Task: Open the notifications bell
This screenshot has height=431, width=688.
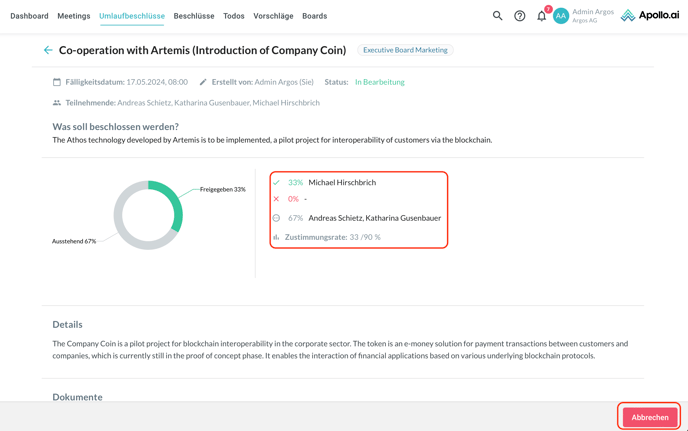Action: (542, 16)
